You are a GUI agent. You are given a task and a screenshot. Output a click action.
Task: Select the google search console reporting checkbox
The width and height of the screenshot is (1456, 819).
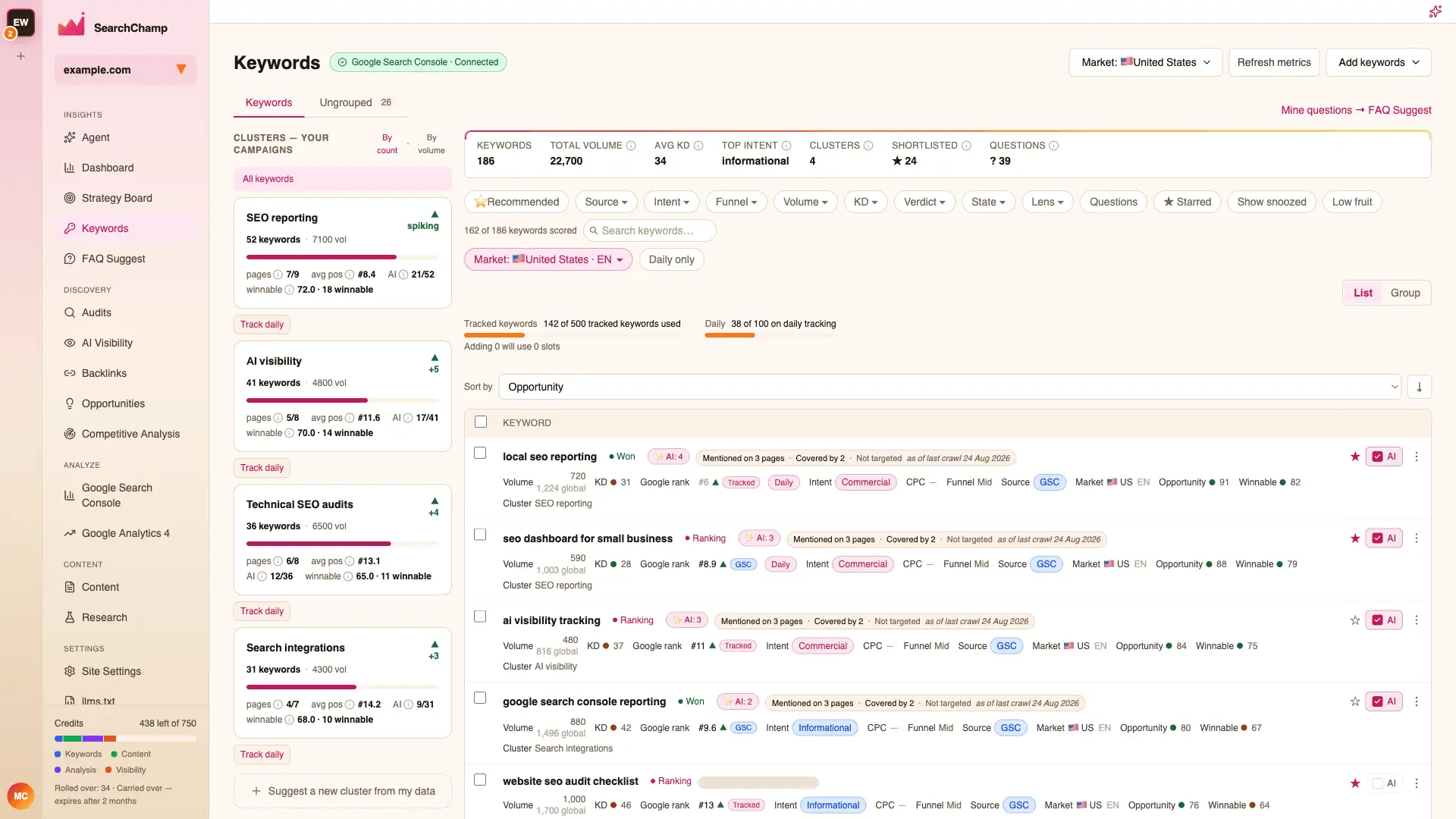480,698
